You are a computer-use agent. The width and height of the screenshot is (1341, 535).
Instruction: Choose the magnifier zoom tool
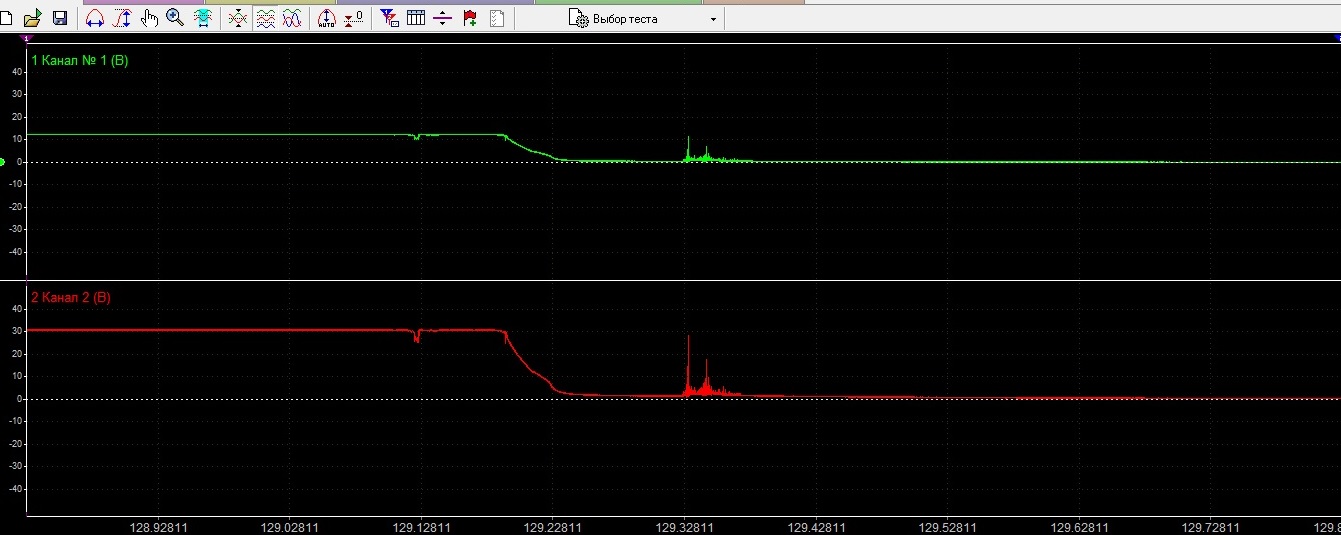click(x=175, y=18)
